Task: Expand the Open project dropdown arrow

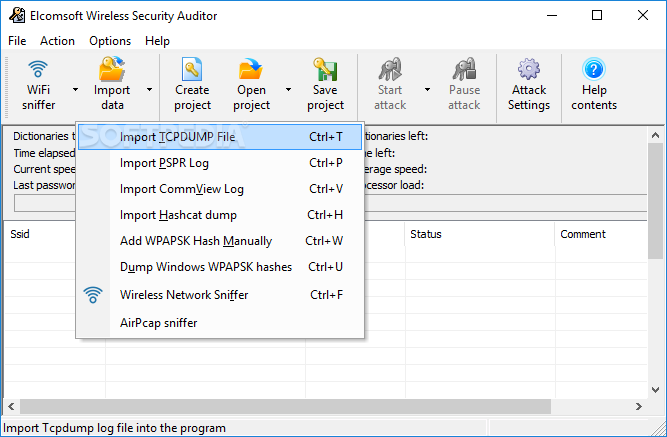Action: [x=288, y=89]
